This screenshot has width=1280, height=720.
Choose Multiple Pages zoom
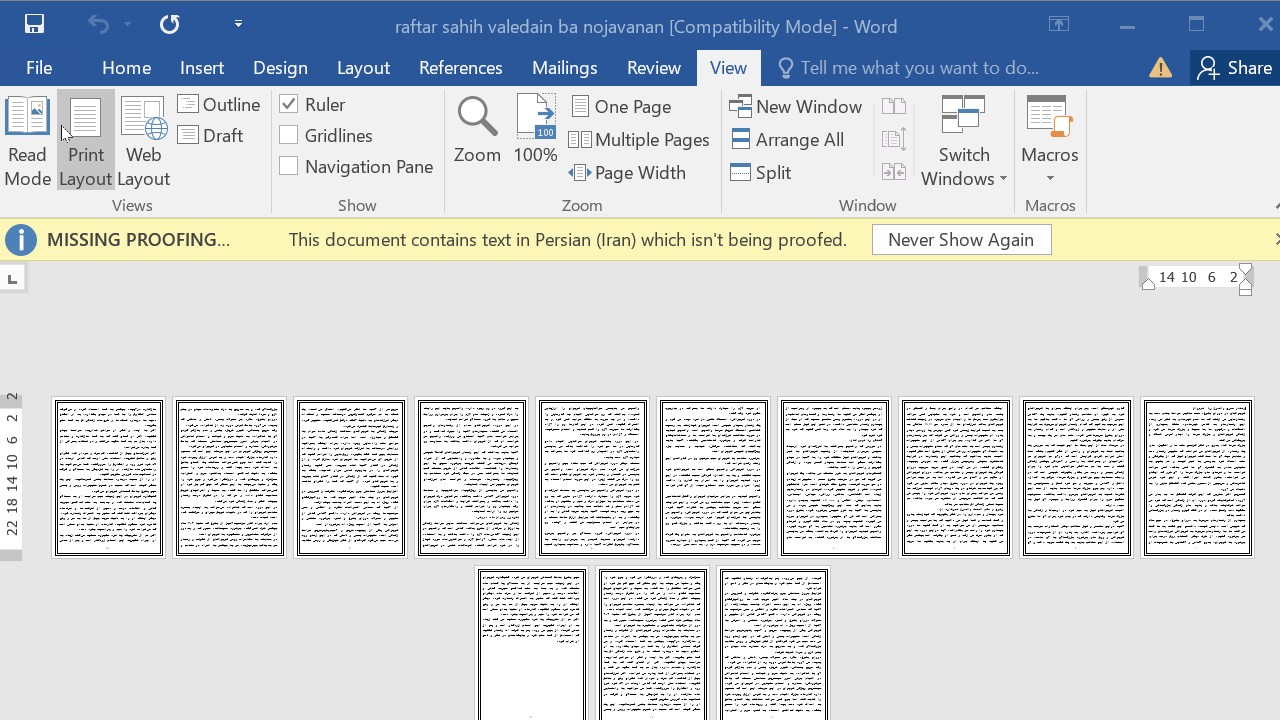pos(639,140)
